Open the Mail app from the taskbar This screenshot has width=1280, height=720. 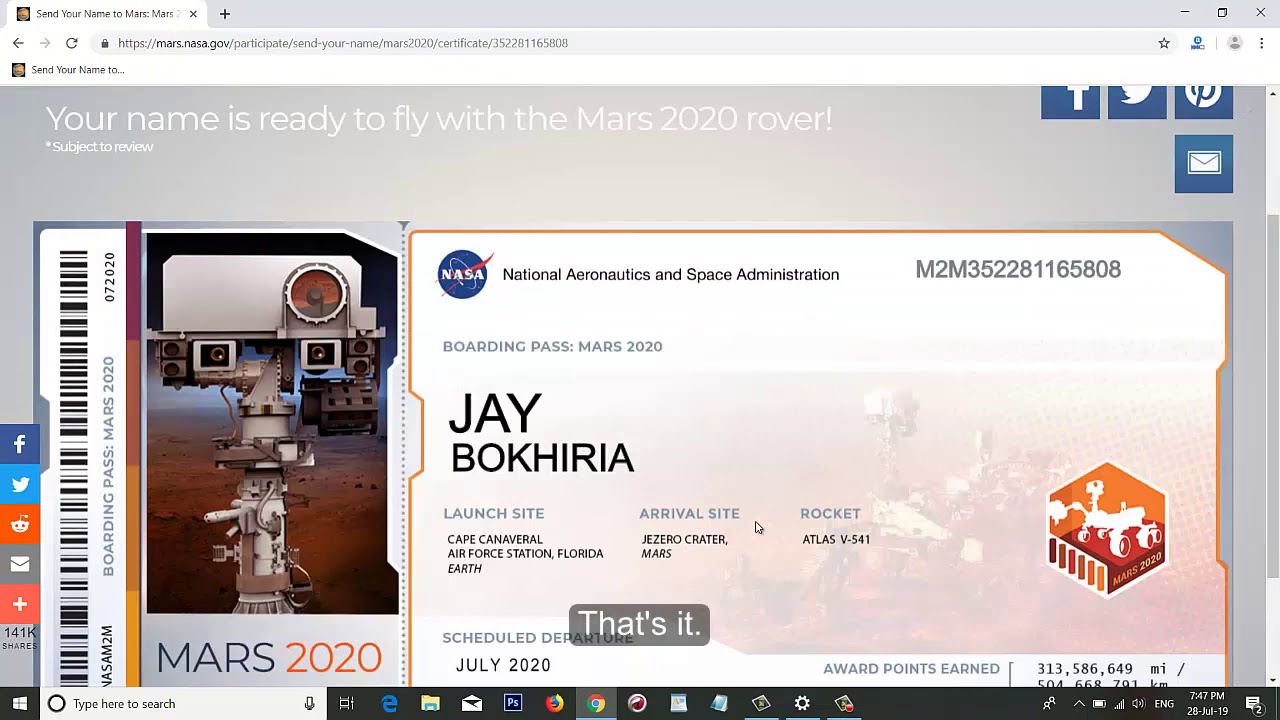tap(472, 704)
